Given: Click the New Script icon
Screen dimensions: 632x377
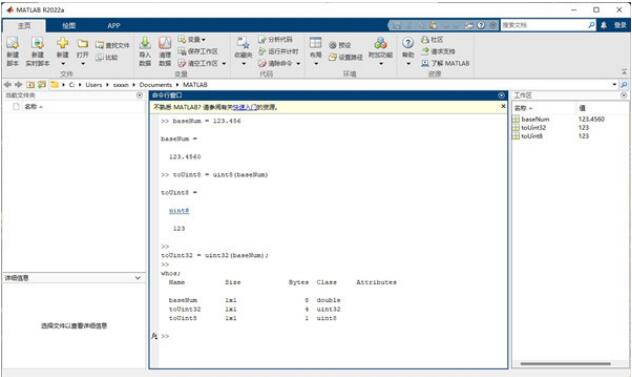Looking at the screenshot, I should tap(12, 43).
